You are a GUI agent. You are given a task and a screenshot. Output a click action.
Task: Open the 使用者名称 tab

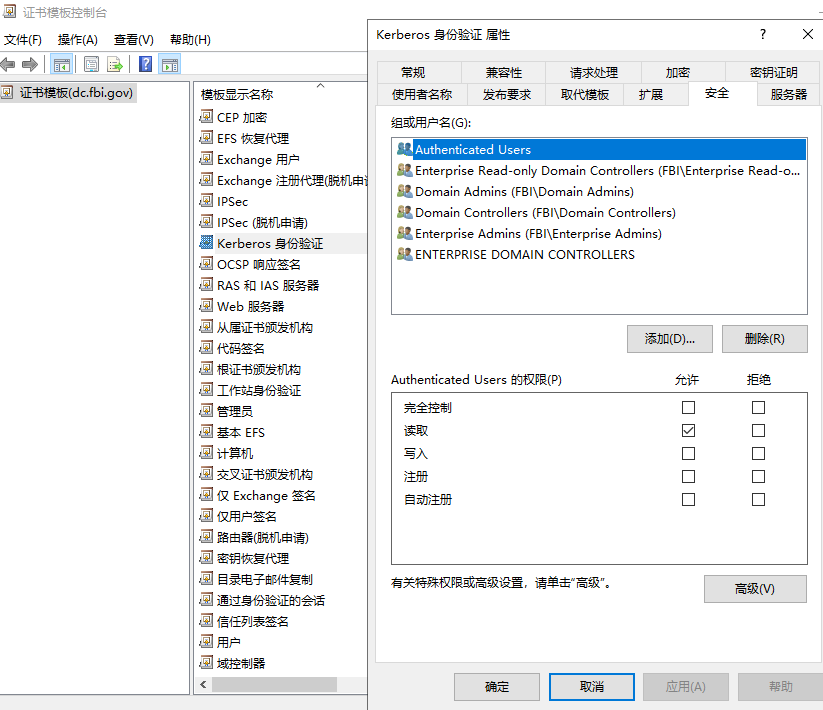[421, 94]
